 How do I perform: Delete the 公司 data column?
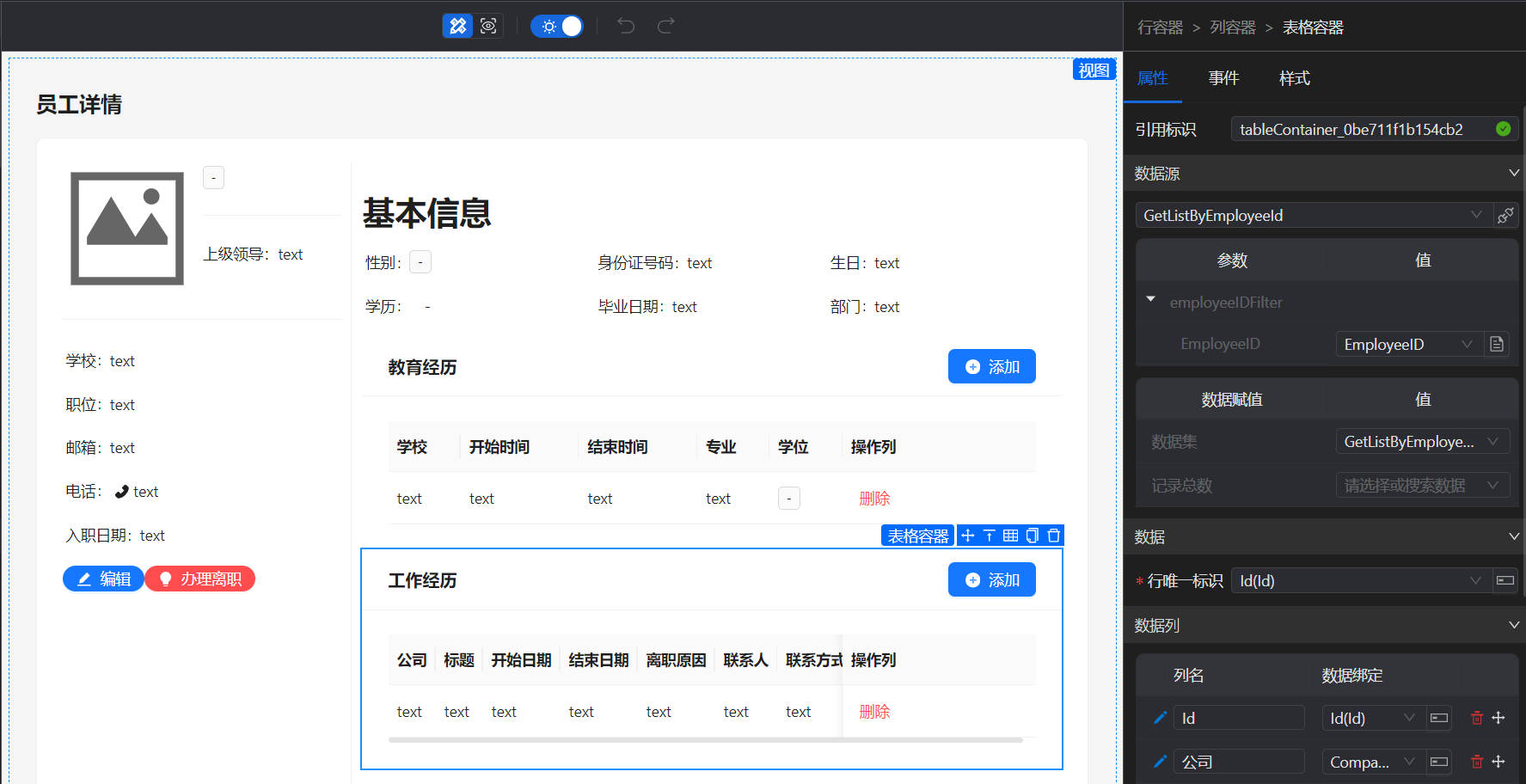[x=1477, y=762]
